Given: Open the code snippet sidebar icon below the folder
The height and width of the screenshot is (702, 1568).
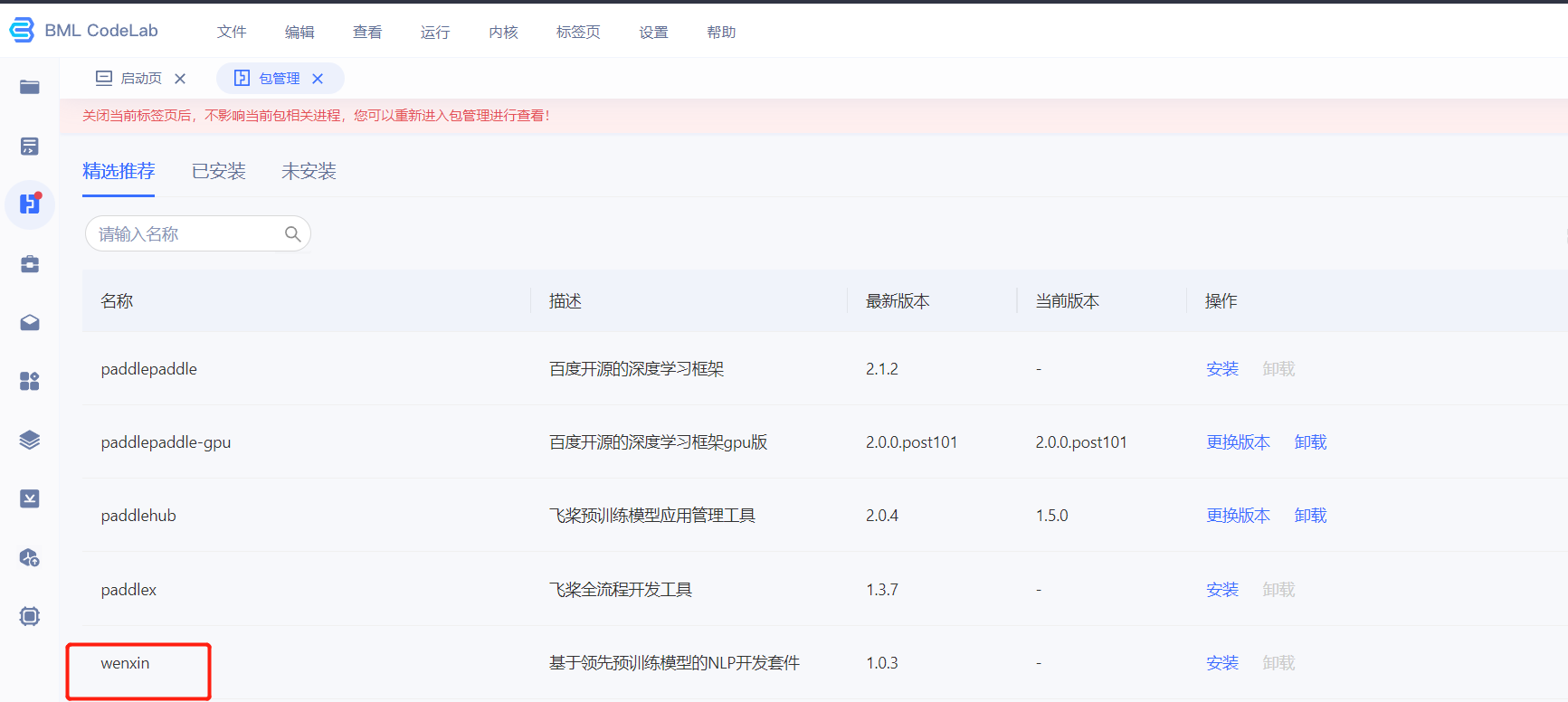Looking at the screenshot, I should pyautogui.click(x=30, y=147).
